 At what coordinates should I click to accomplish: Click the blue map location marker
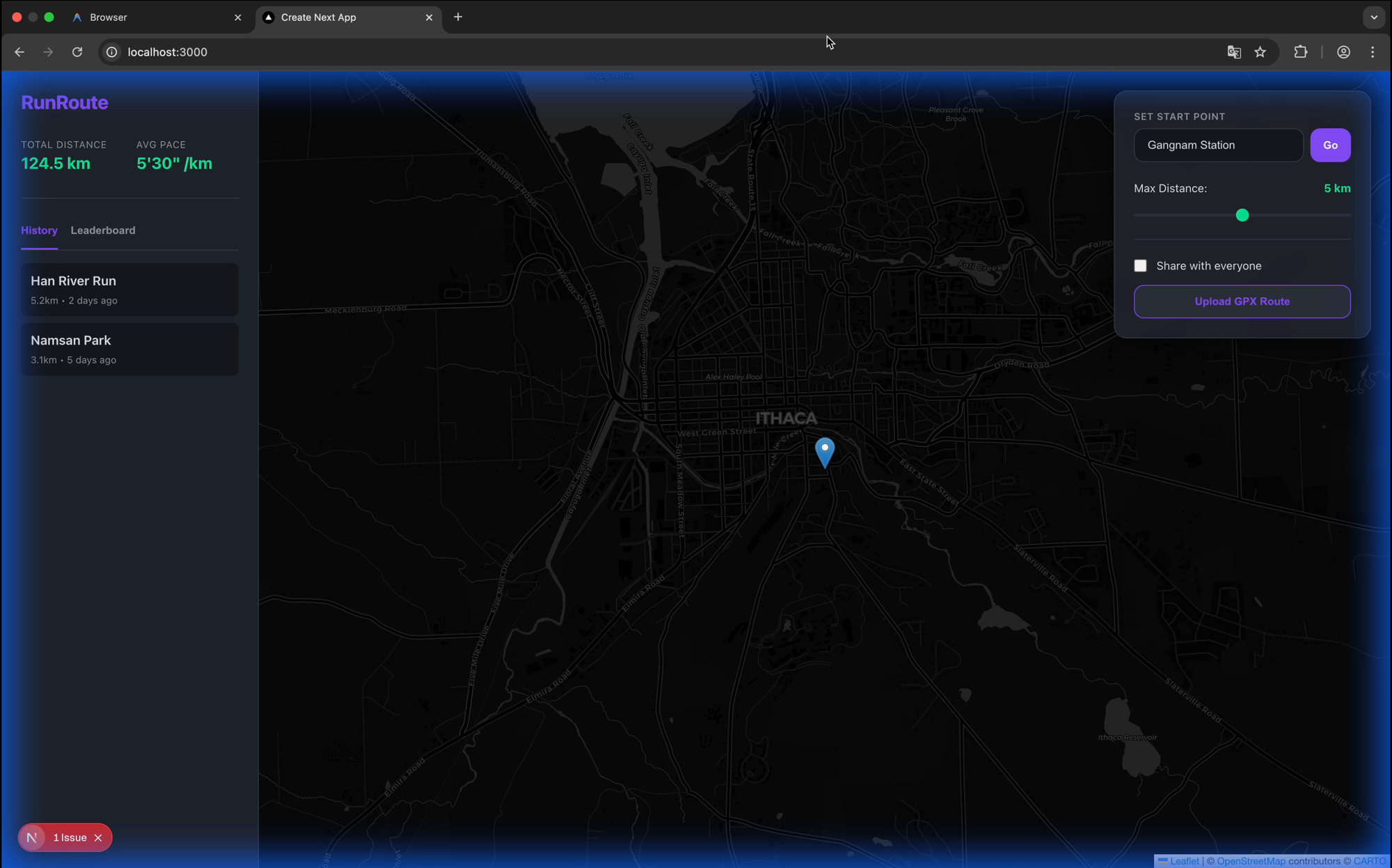[824, 451]
